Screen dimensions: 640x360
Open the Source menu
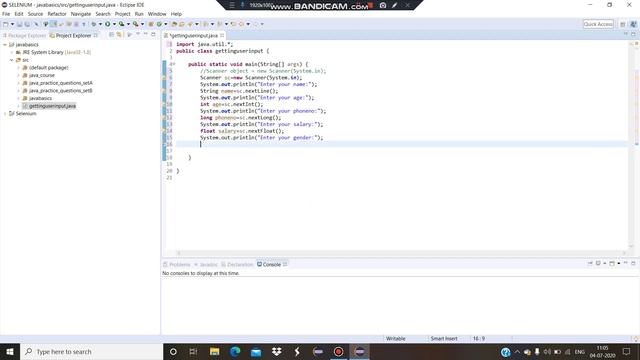click(x=35, y=14)
